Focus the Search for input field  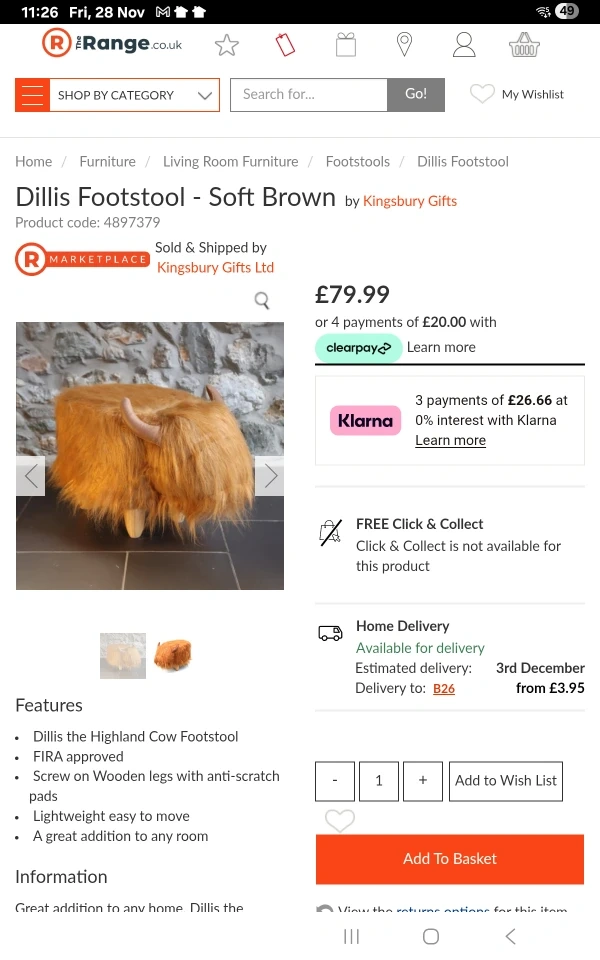click(309, 95)
